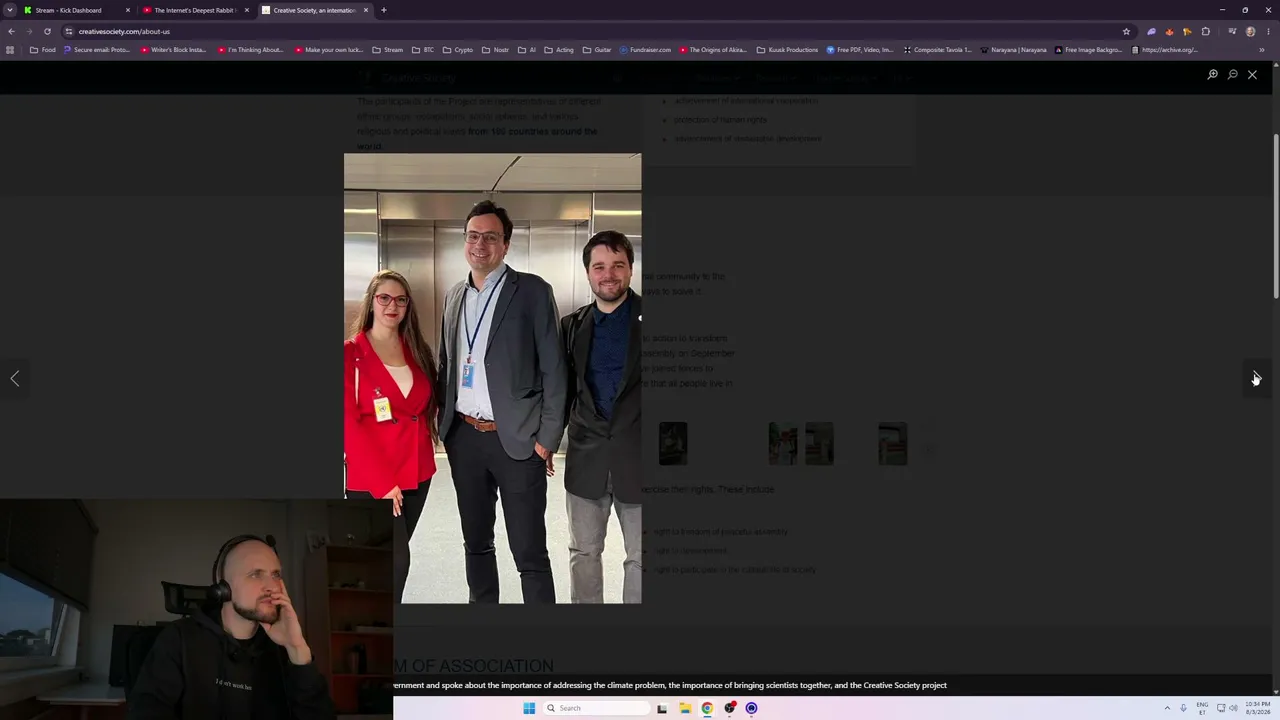
Task: Open the Kuusk Productions bookmark folder
Action: (x=787, y=50)
